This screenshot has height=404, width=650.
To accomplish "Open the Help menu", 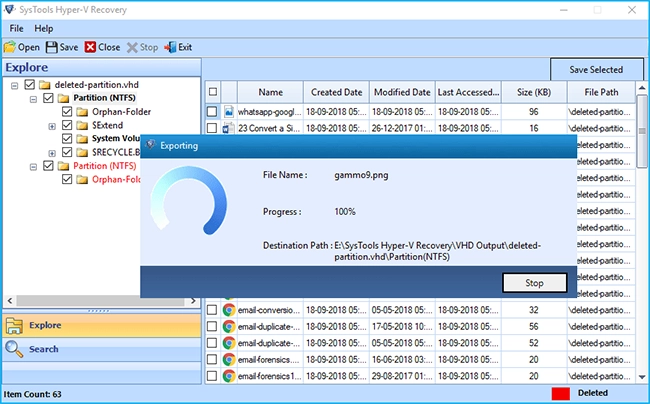I will (x=44, y=29).
